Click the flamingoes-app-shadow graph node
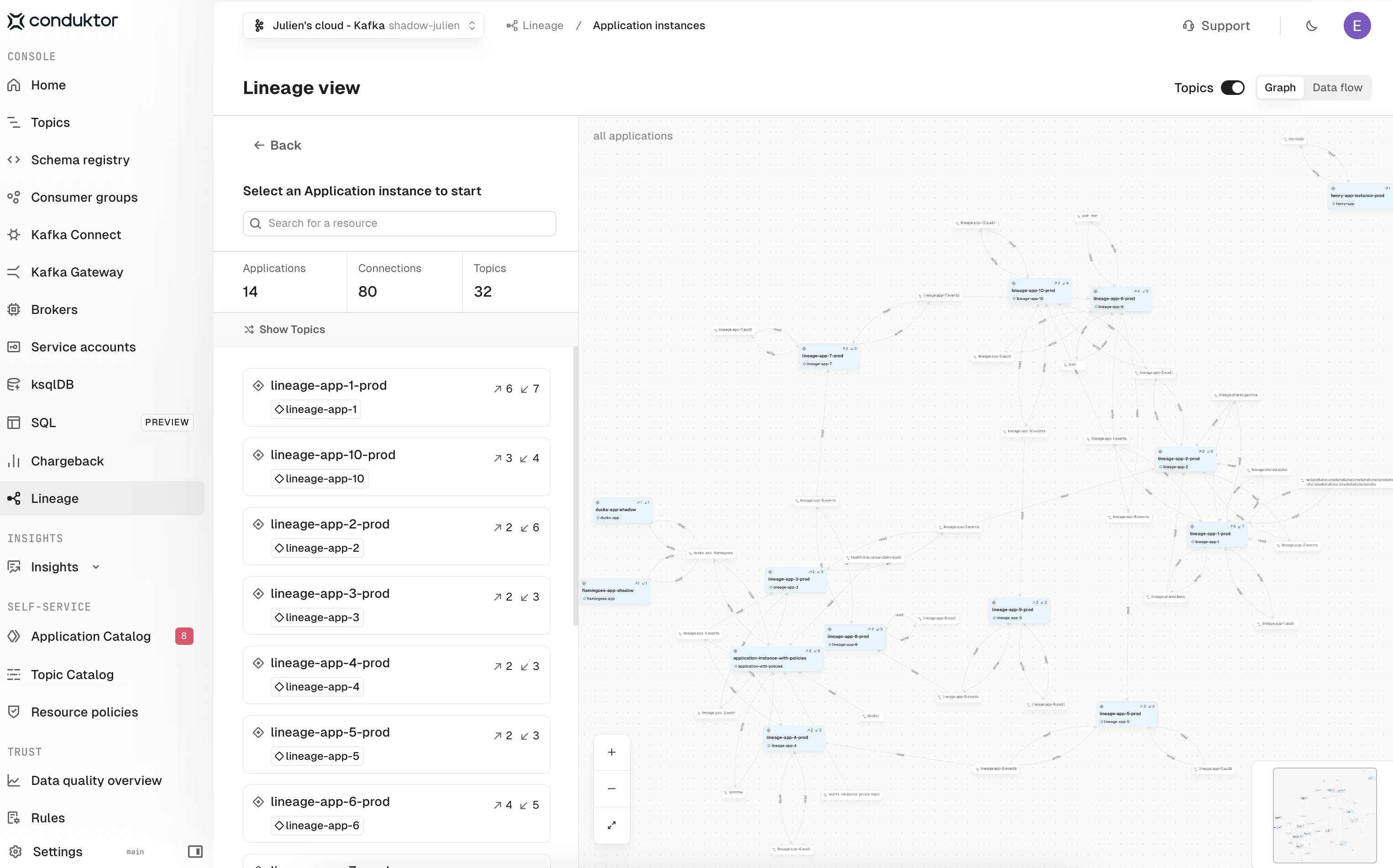 (615, 591)
